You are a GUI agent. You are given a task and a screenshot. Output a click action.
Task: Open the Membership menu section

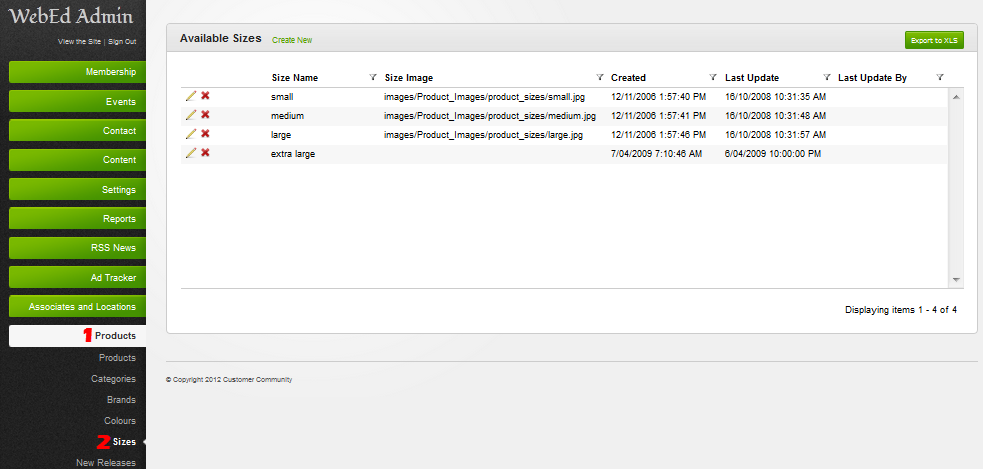78,72
